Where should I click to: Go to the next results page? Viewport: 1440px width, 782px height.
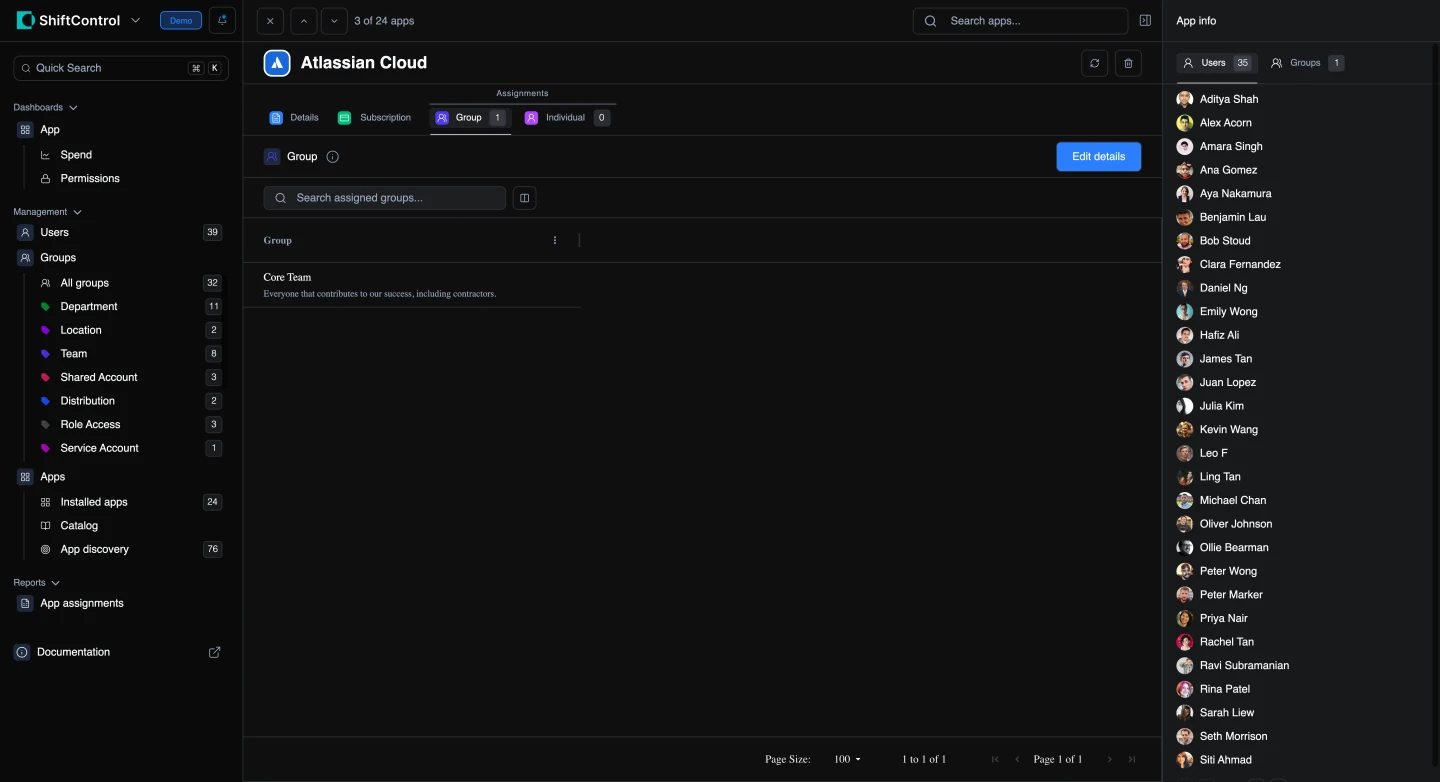pos(1109,759)
